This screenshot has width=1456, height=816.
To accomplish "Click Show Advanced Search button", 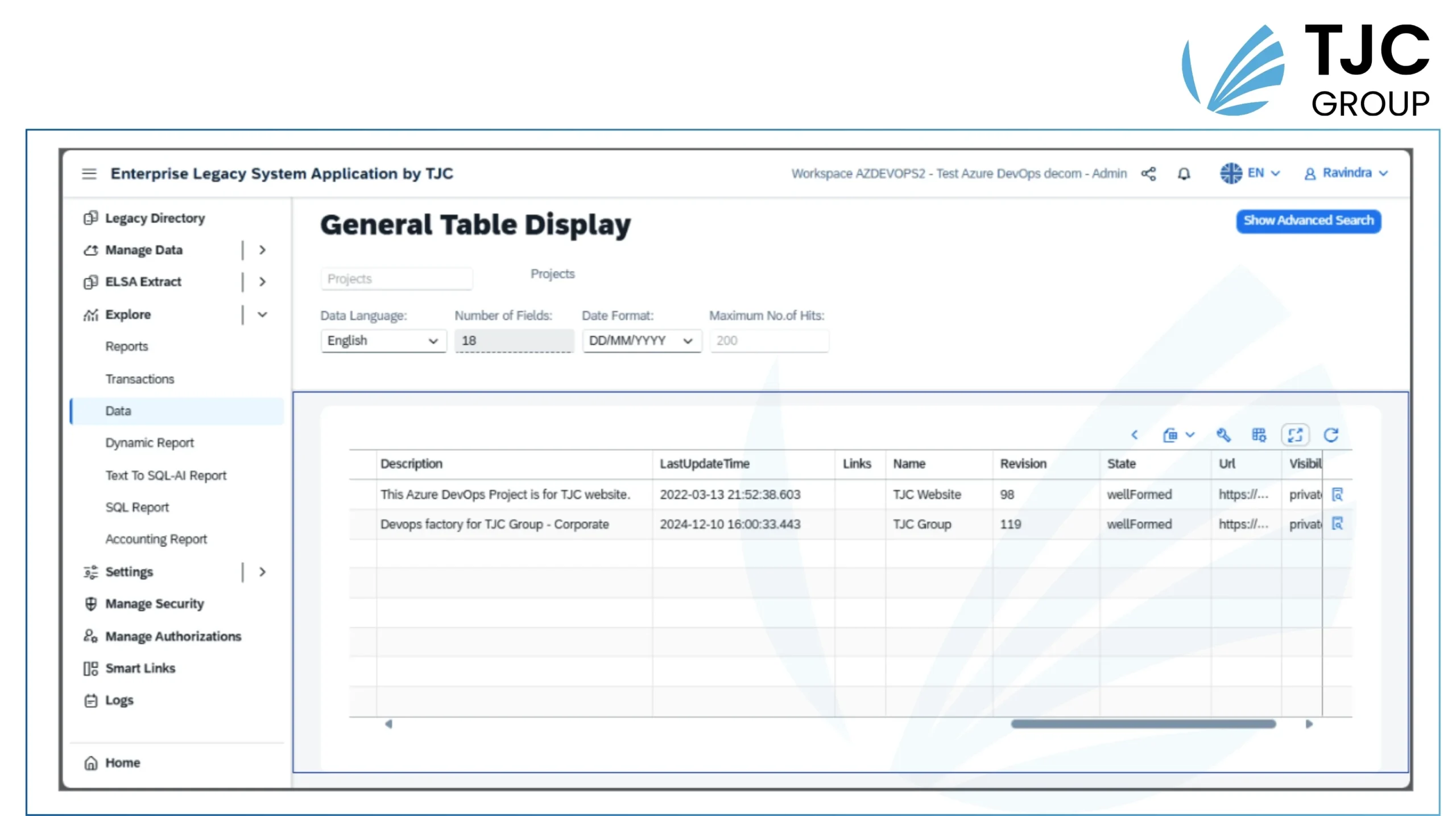I will tap(1308, 221).
